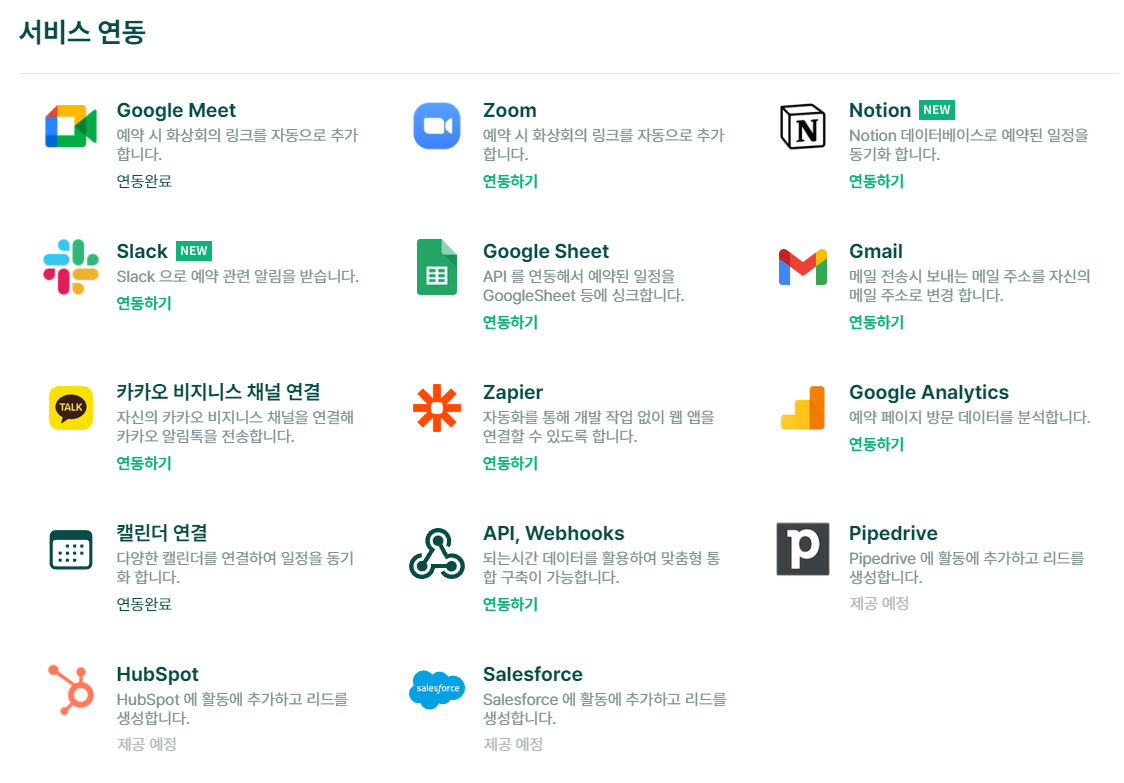Click the HubSpot sprocket icon
Image resolution: width=1124 pixels, height=783 pixels.
[71, 690]
